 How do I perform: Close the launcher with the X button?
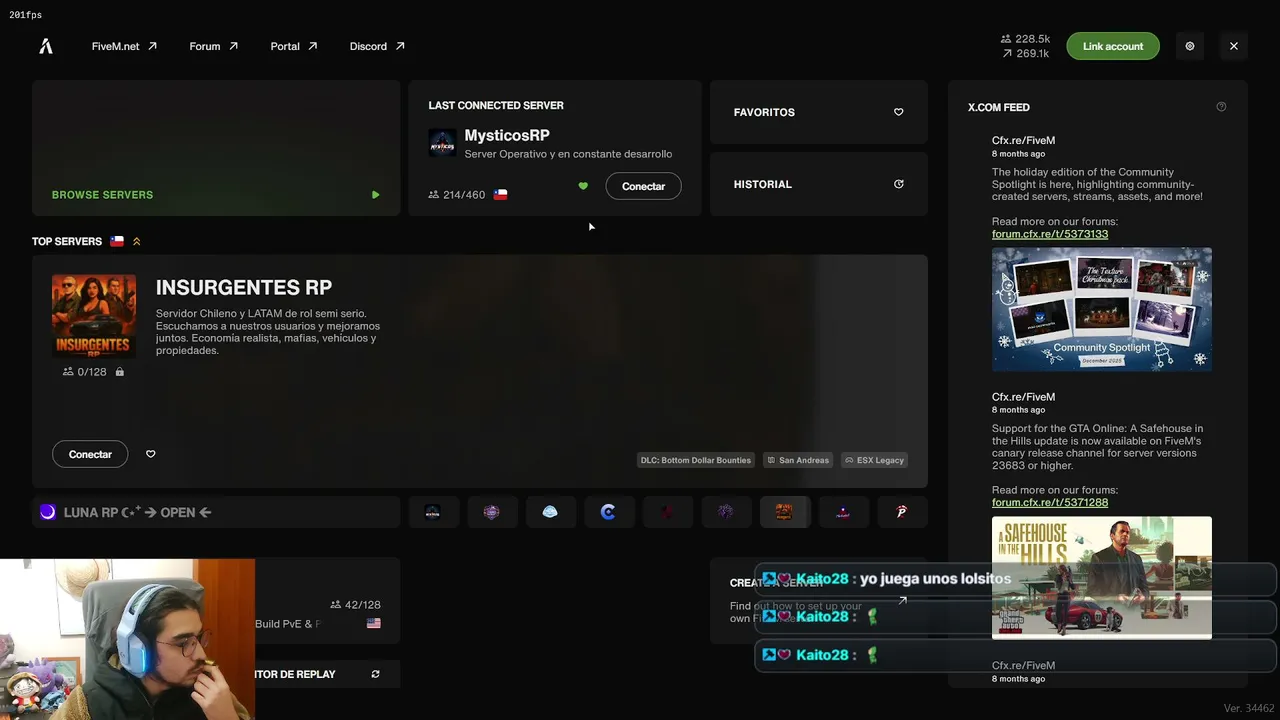tap(1234, 46)
